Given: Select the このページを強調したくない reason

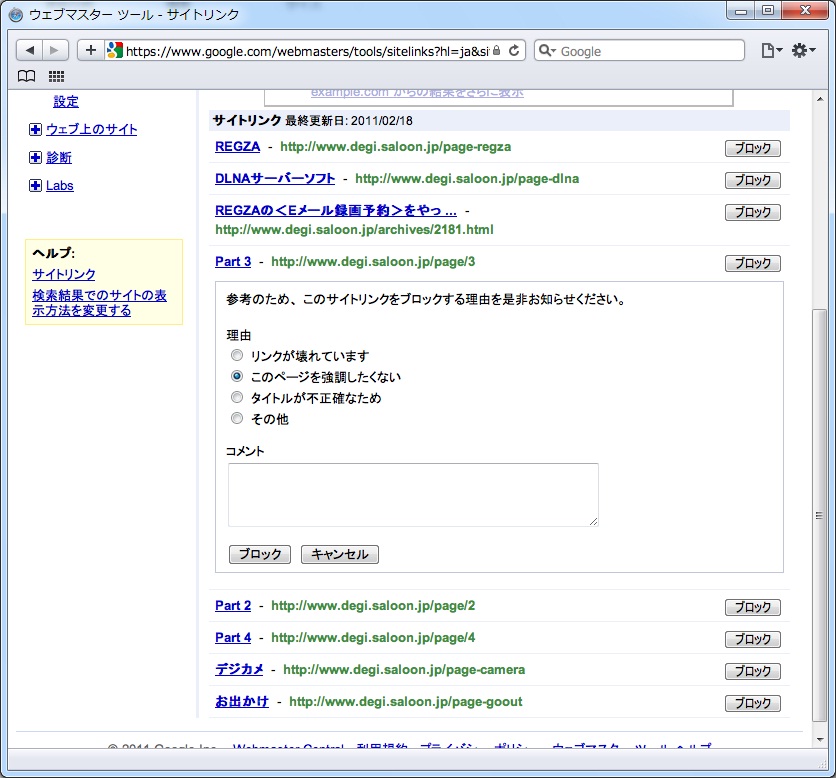Looking at the screenshot, I should pos(237,376).
